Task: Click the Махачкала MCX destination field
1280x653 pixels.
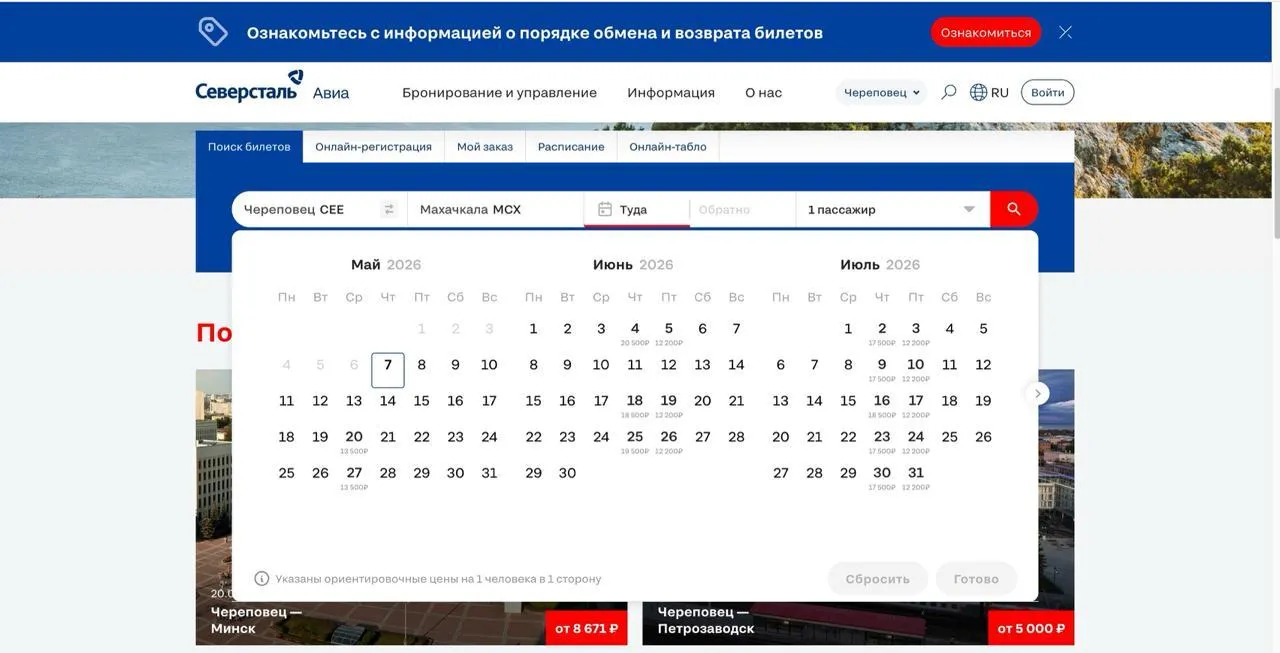Action: [495, 209]
